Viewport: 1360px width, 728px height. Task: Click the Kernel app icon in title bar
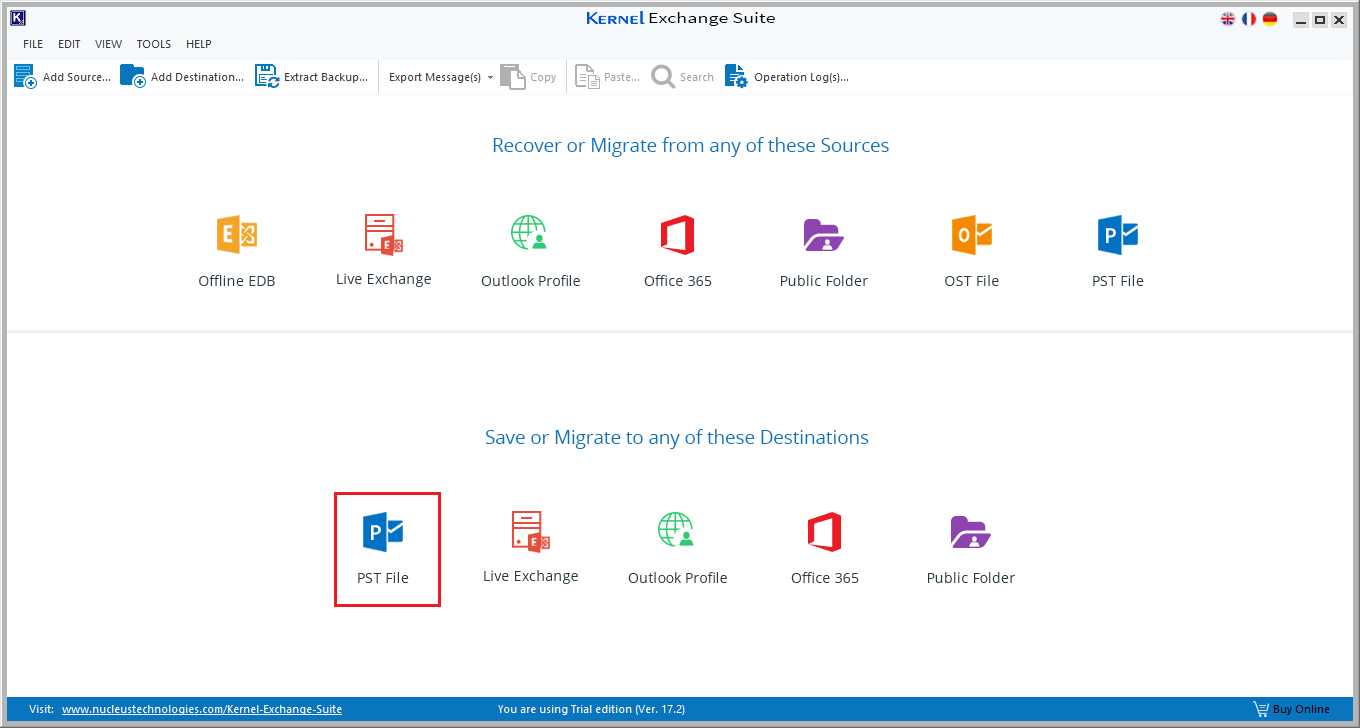pos(17,18)
